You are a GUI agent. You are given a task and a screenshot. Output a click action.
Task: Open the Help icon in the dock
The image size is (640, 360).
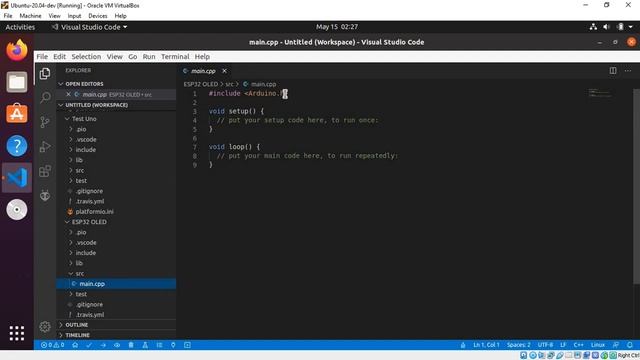pyautogui.click(x=17, y=146)
